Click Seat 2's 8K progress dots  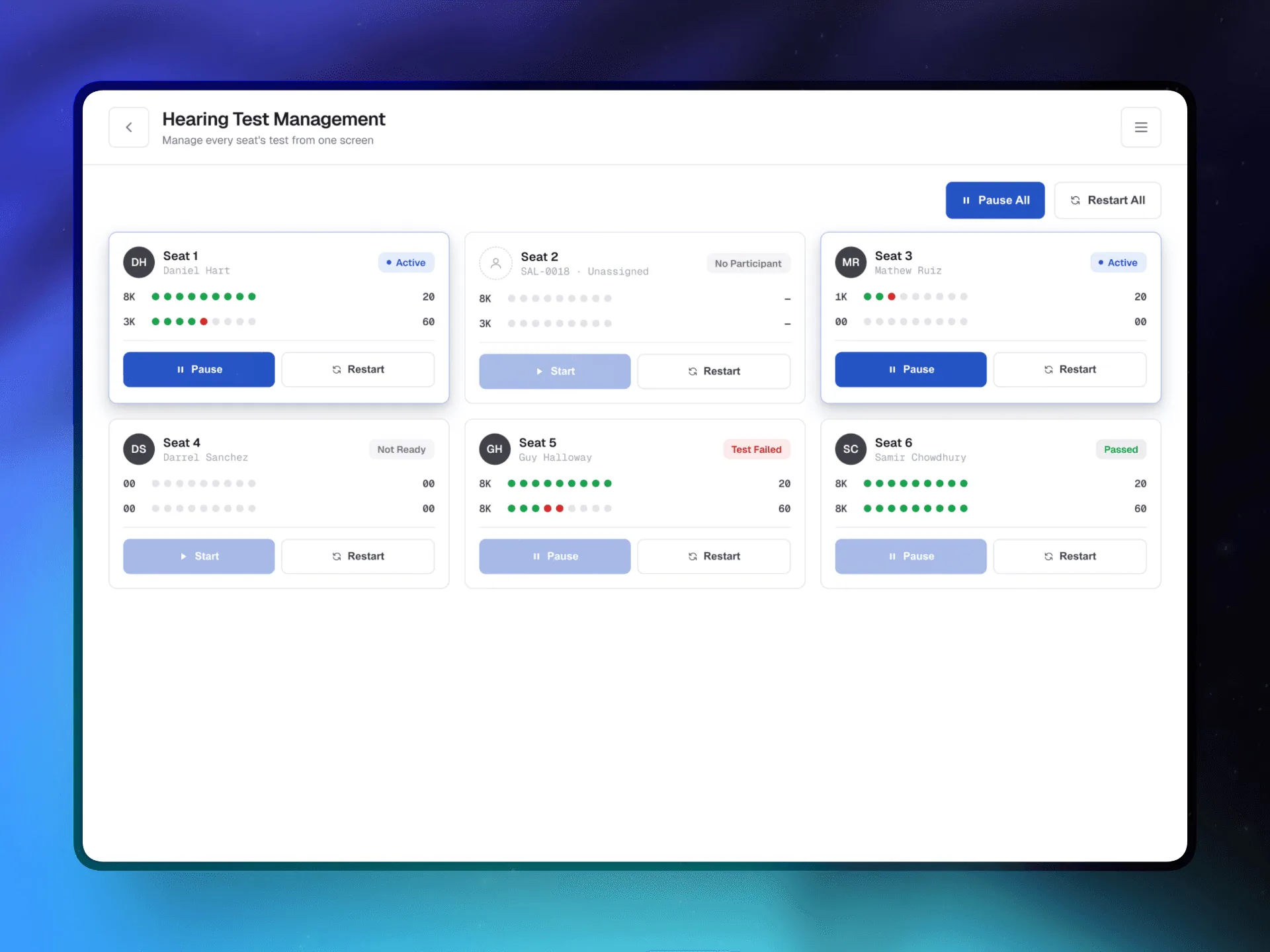(x=560, y=299)
